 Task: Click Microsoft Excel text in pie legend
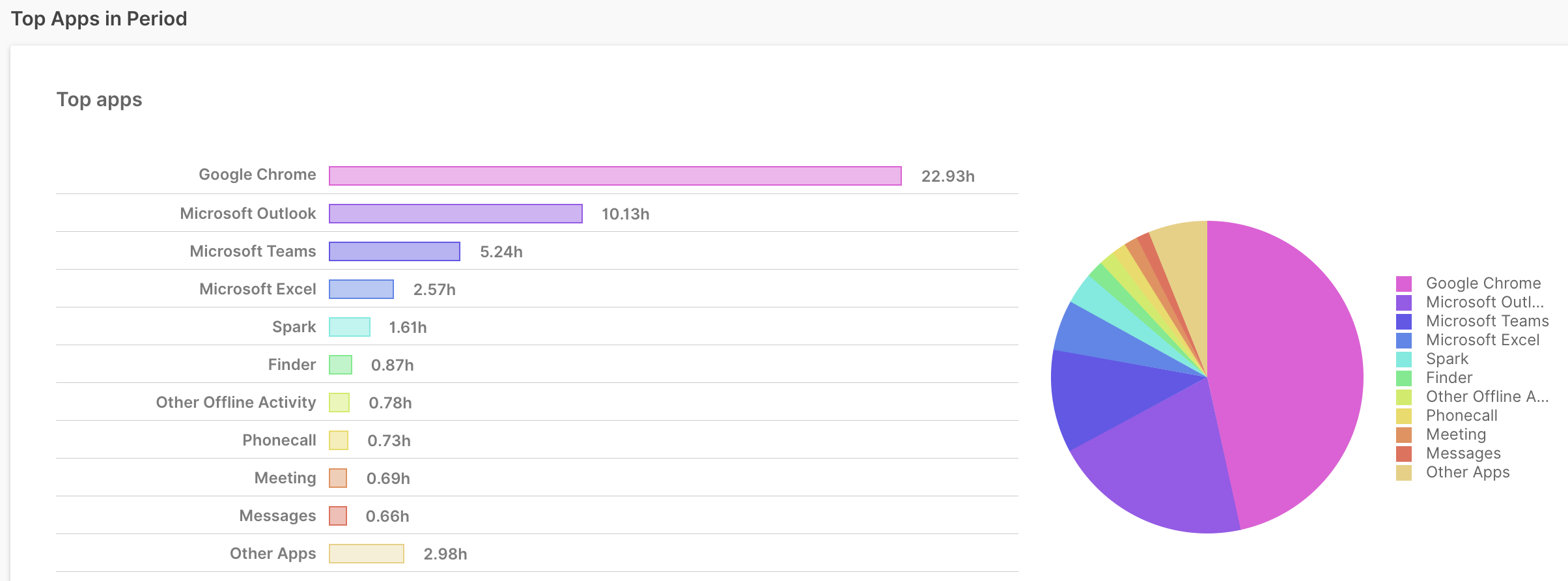[x=1483, y=340]
